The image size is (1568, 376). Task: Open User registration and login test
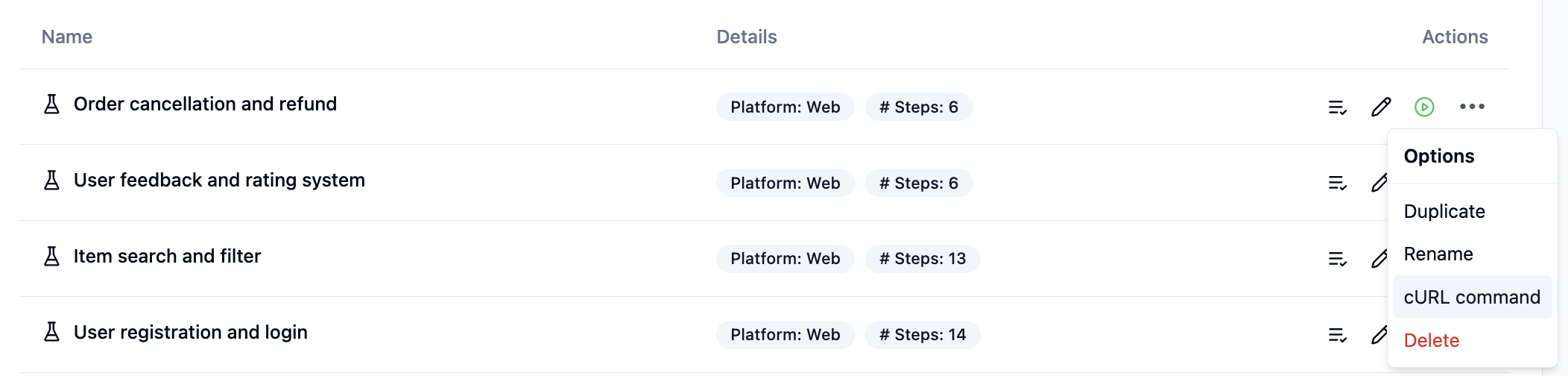[x=190, y=333]
